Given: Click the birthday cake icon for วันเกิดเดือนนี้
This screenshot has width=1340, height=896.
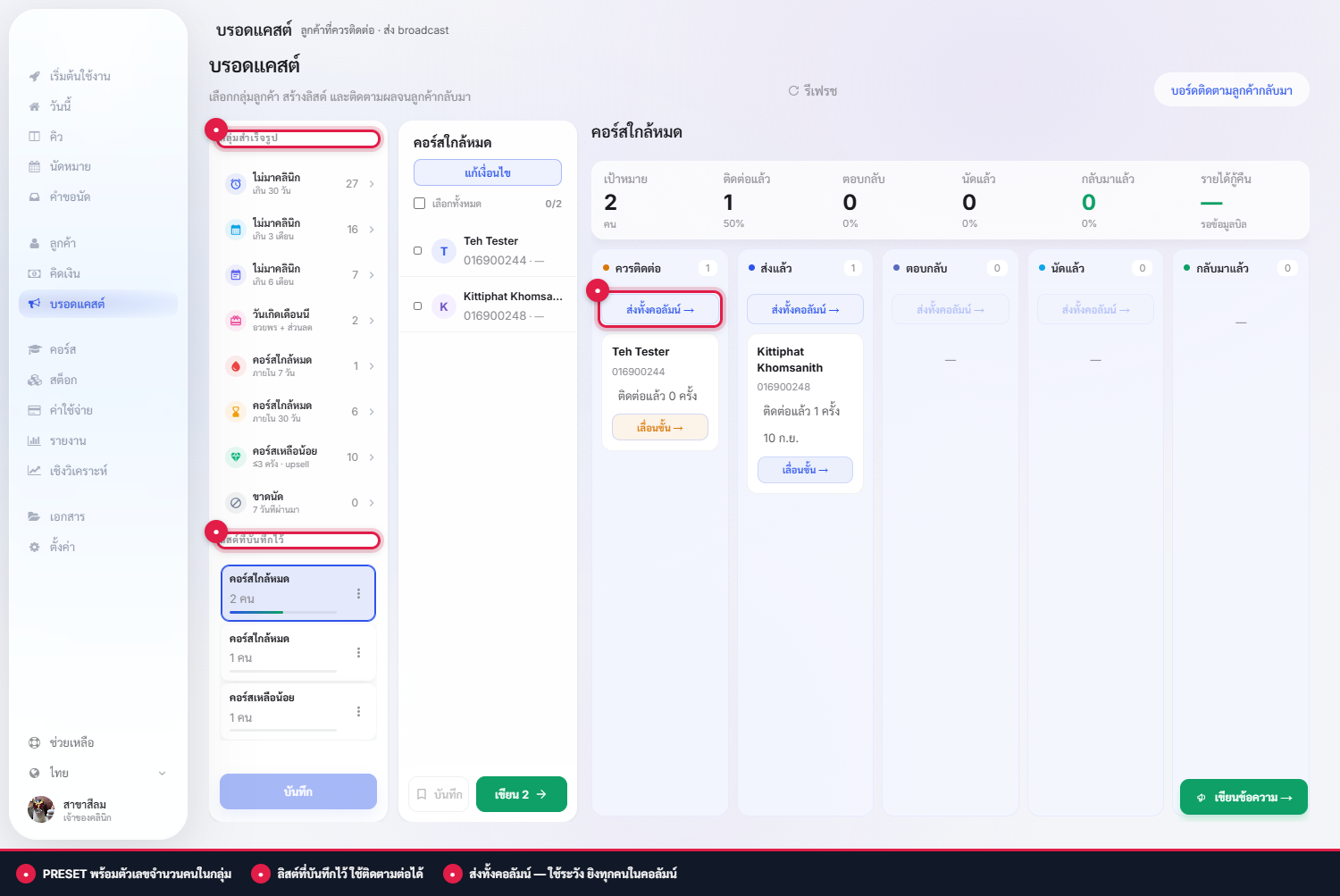Looking at the screenshot, I should pos(236,321).
